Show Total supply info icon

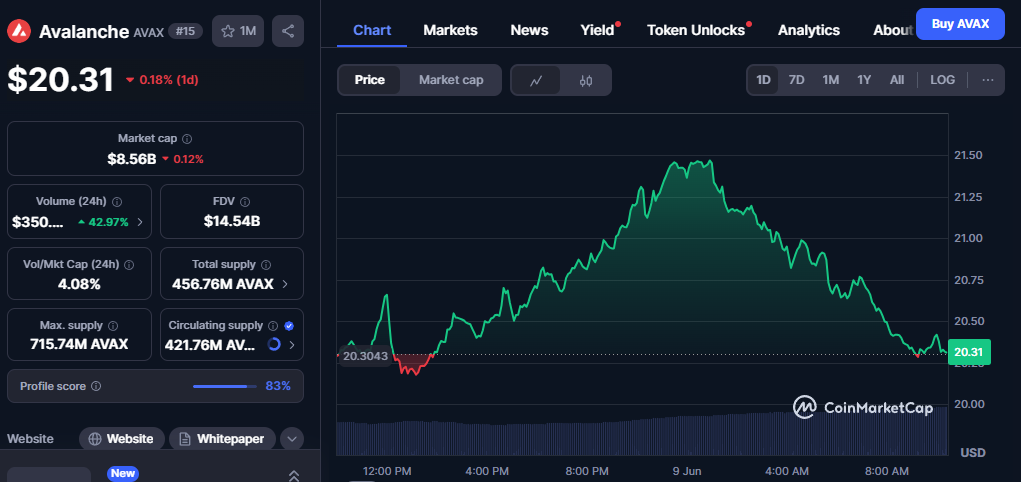click(266, 265)
